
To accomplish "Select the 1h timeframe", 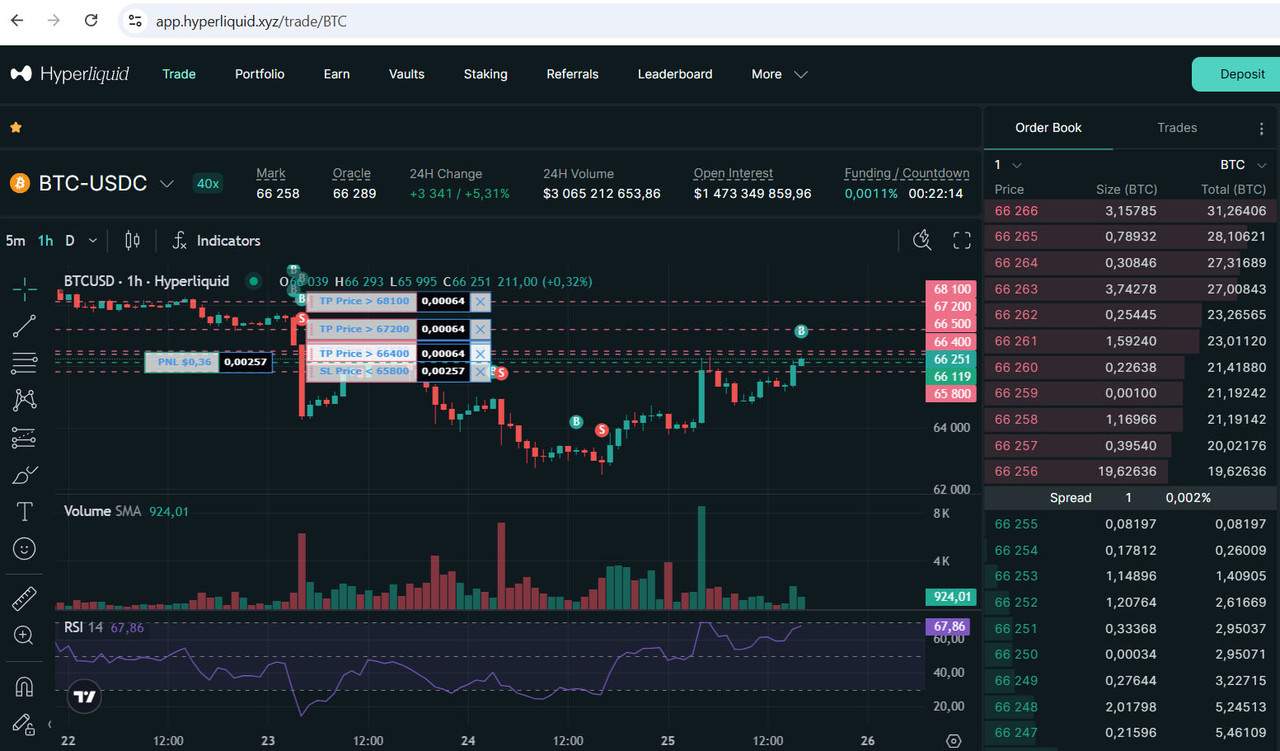I will (x=46, y=240).
